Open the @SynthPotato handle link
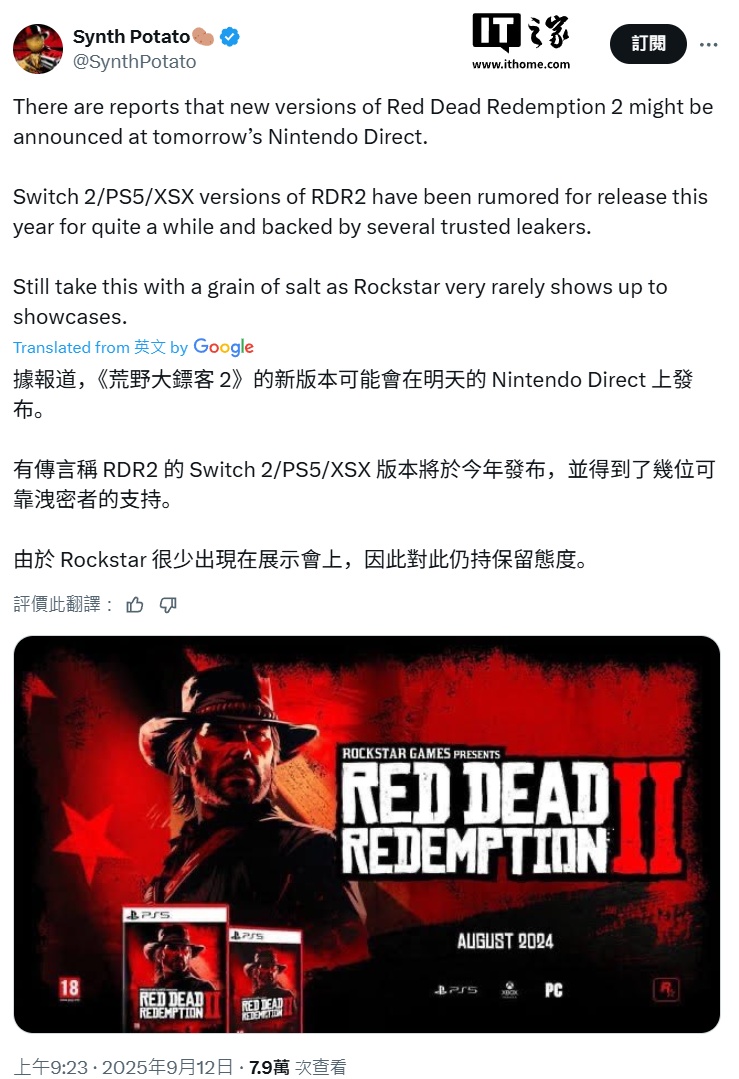 pyautogui.click(x=135, y=62)
